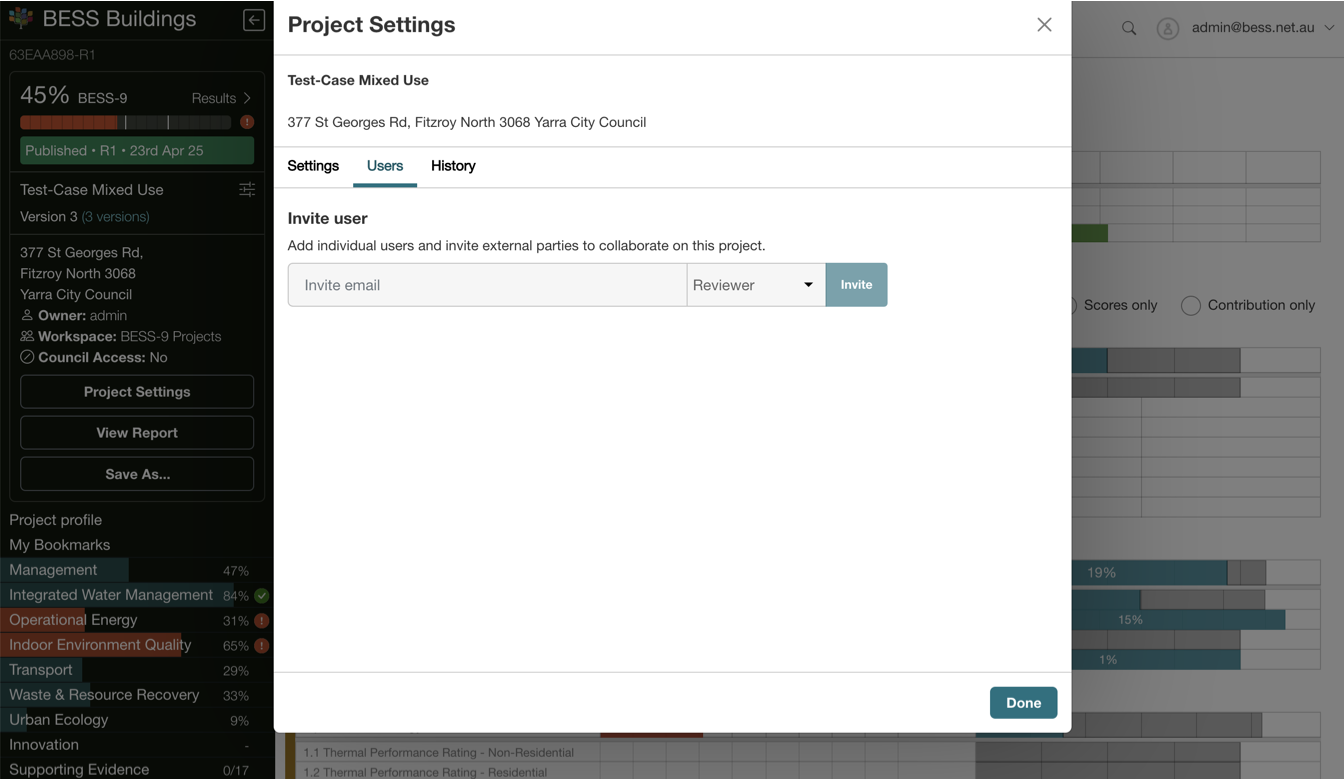Click the Operational Energy warning icon
Image resolution: width=1344 pixels, height=779 pixels.
tap(262, 620)
